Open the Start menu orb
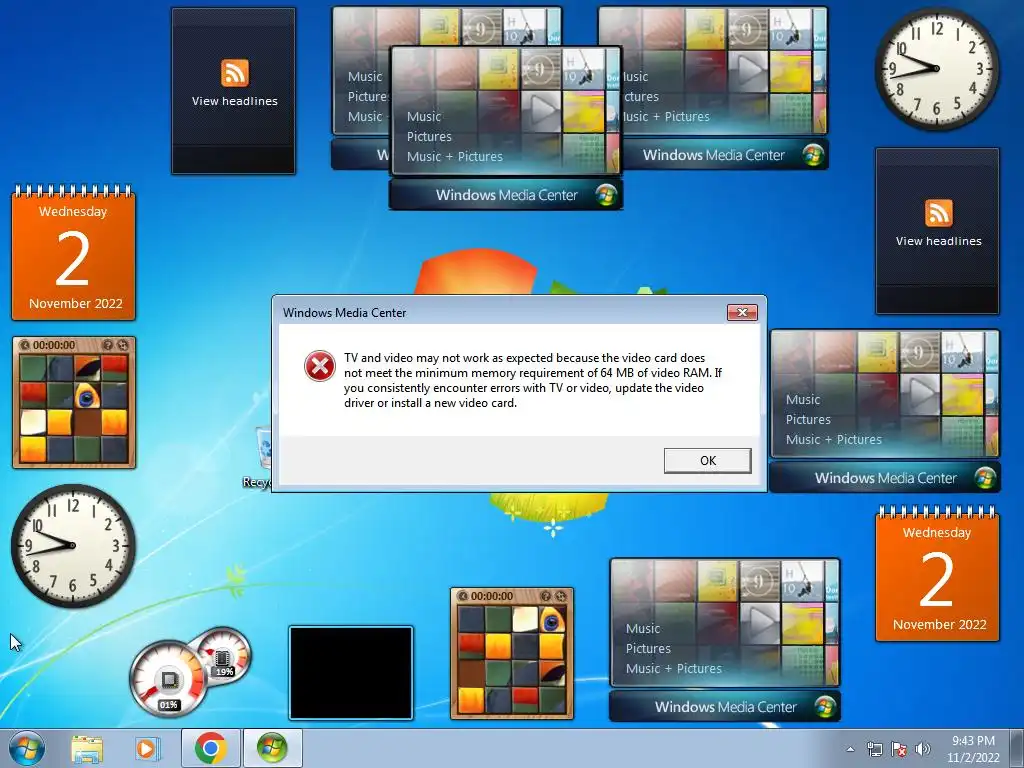Image resolution: width=1024 pixels, height=768 pixels. click(x=26, y=748)
